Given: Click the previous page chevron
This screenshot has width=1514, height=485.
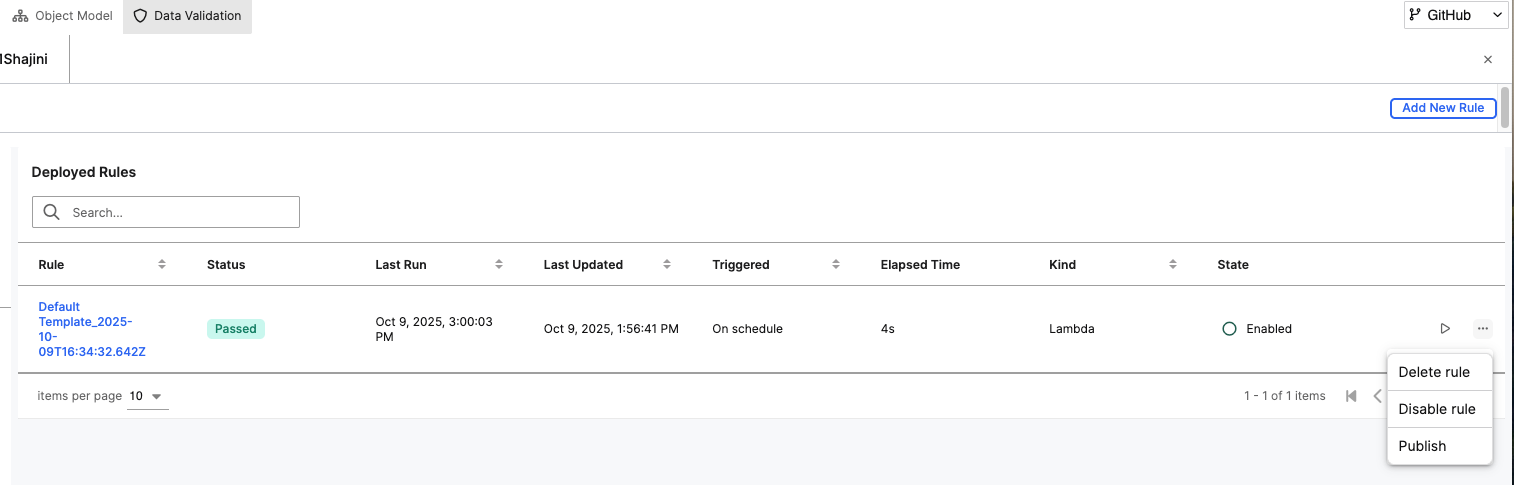Looking at the screenshot, I should click(1377, 396).
